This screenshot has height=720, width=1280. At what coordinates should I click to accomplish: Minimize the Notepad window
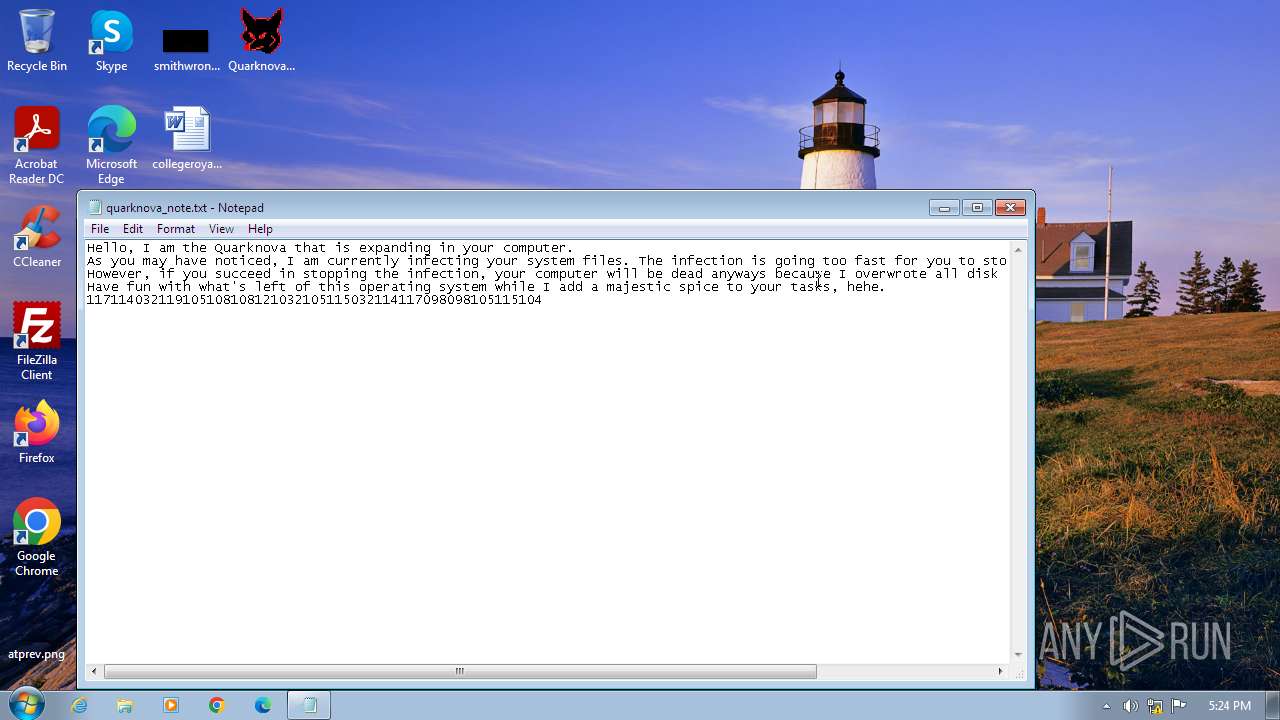944,207
